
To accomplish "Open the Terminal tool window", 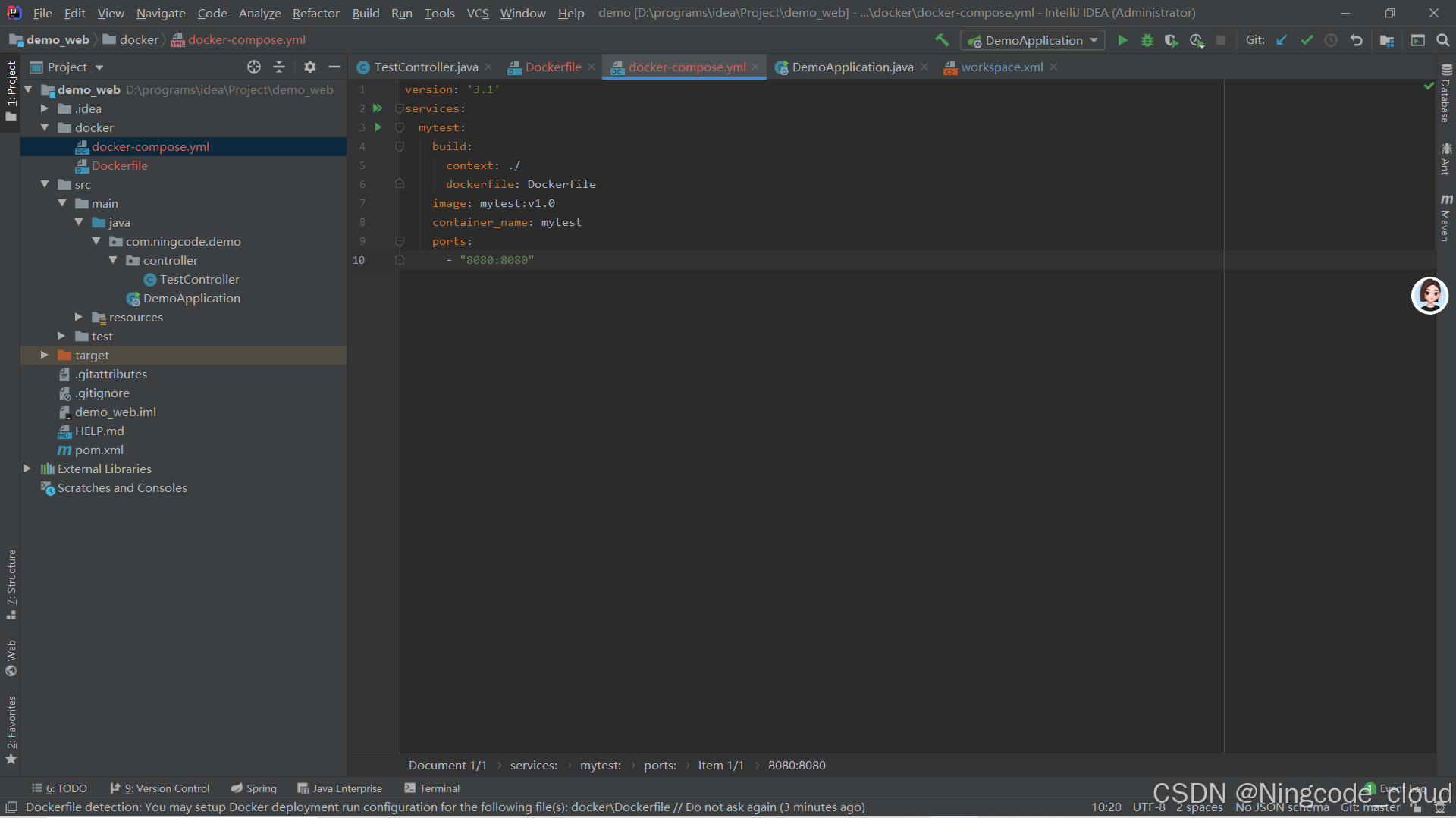I will (432, 788).
